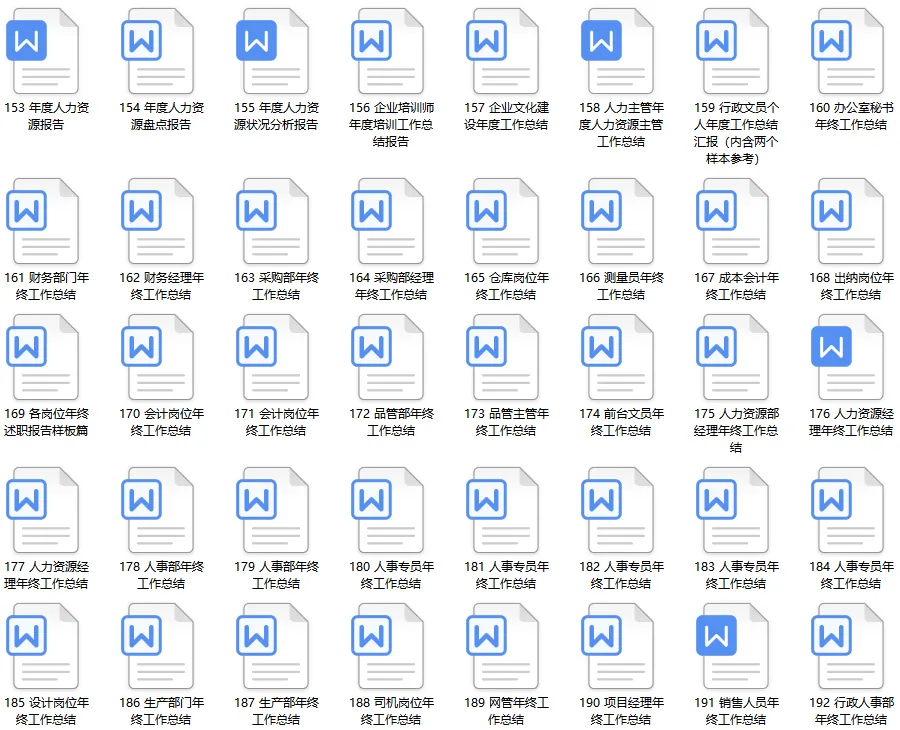Click the 184 人事专员年终工作总结 document icon

848,510
